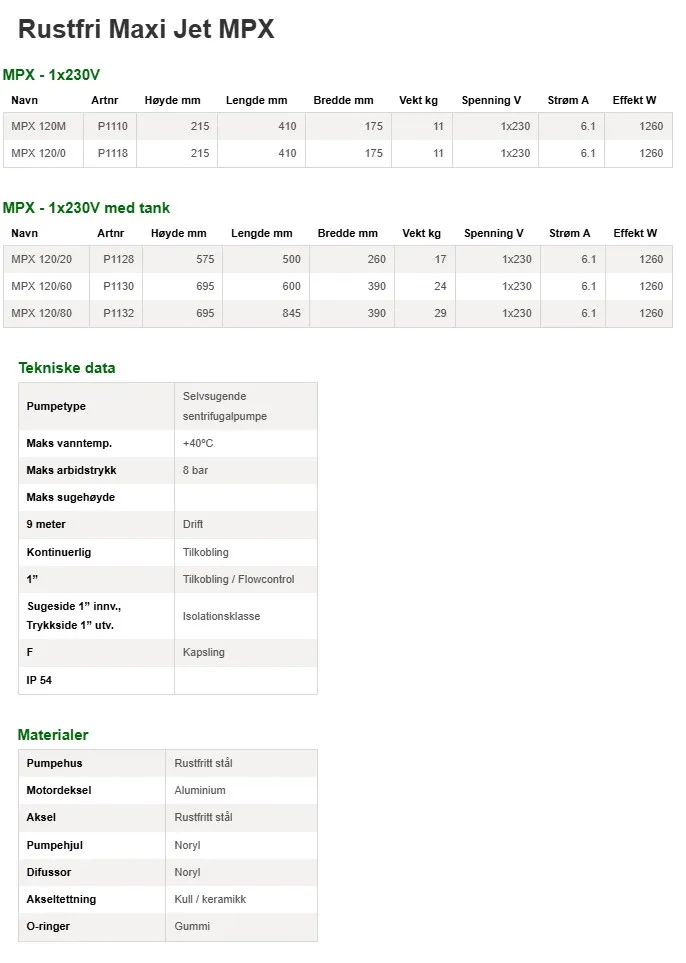Viewport: 686px width, 963px height.
Task: Click the Høyde mm column header in first table
Action: click(172, 100)
